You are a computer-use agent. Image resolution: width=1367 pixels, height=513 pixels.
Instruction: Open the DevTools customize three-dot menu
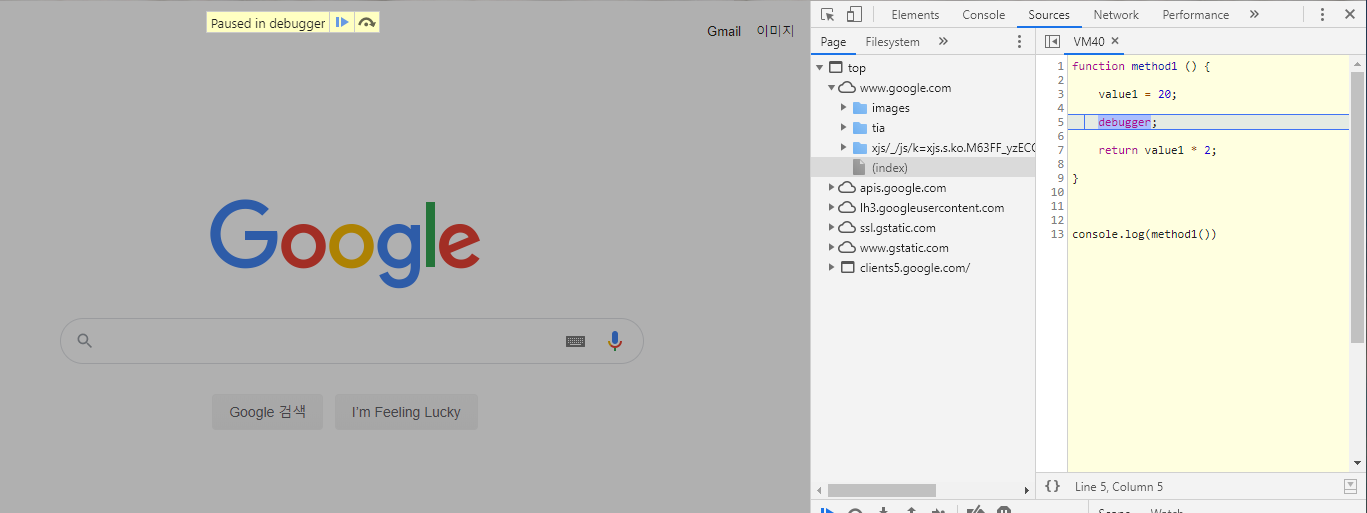[1322, 14]
